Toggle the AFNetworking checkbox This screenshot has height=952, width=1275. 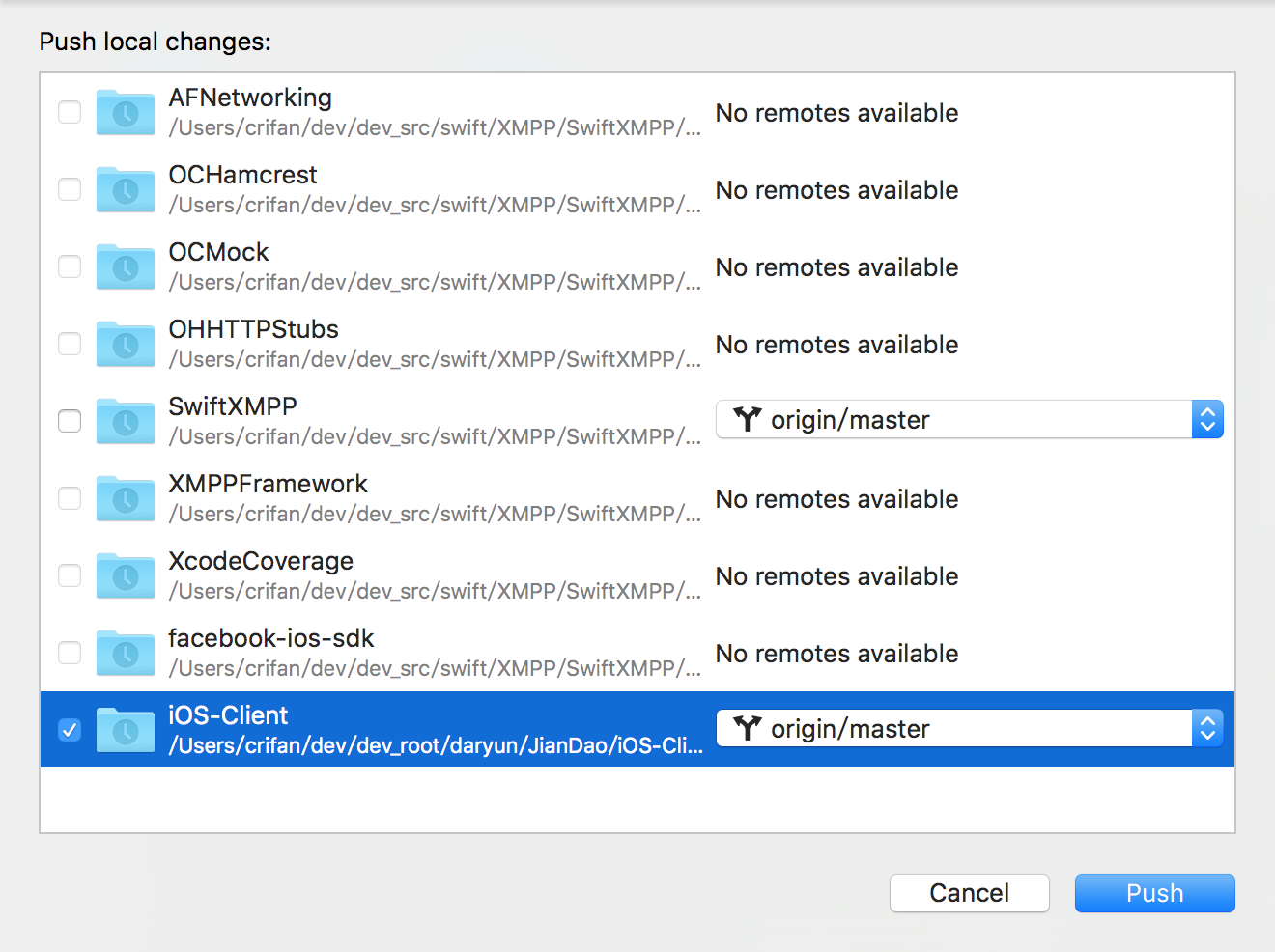pos(70,112)
